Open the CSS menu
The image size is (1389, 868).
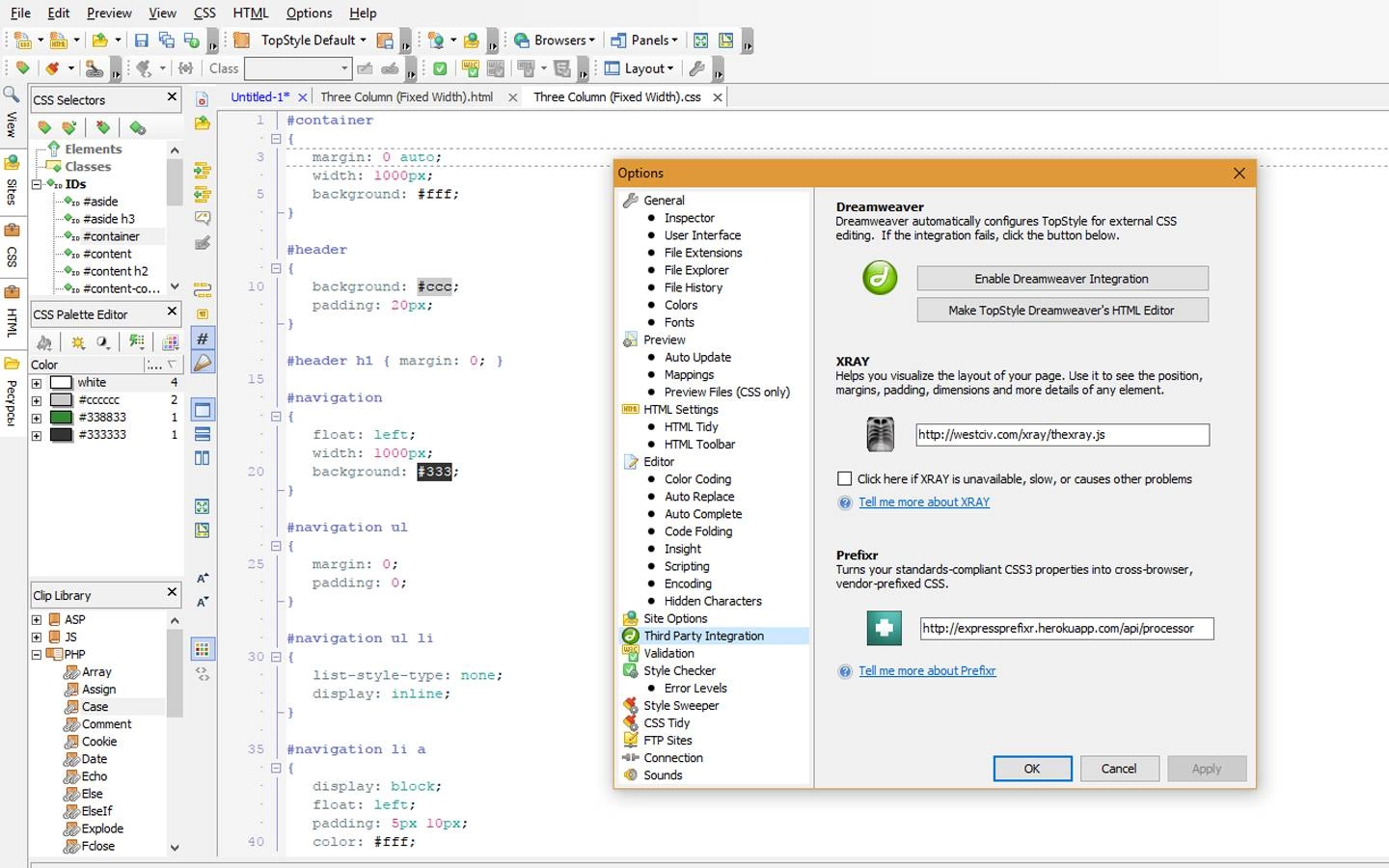204,13
